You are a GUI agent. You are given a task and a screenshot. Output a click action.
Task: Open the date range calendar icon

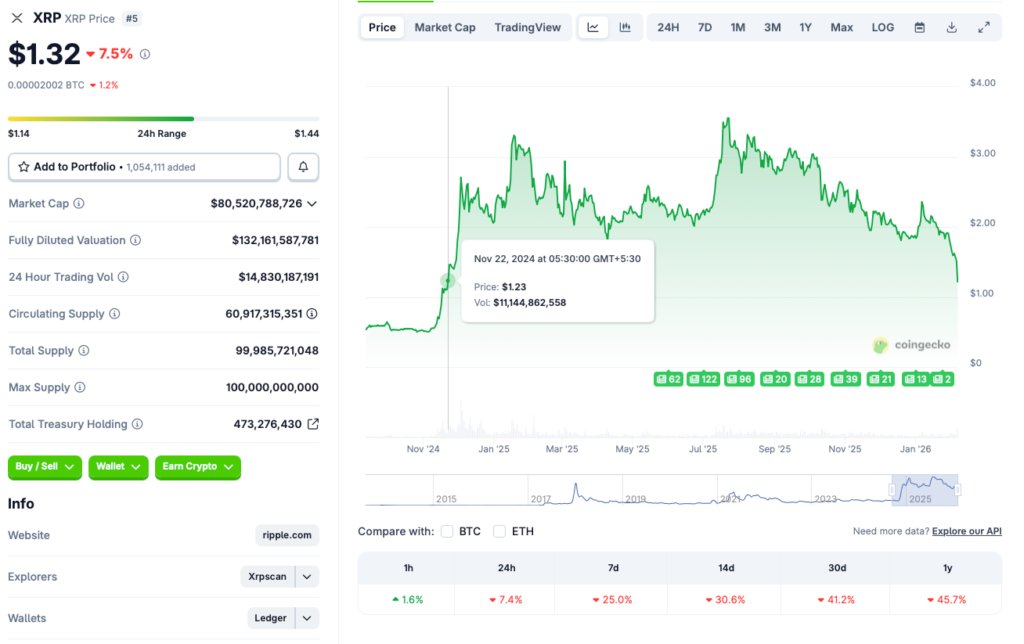919,27
